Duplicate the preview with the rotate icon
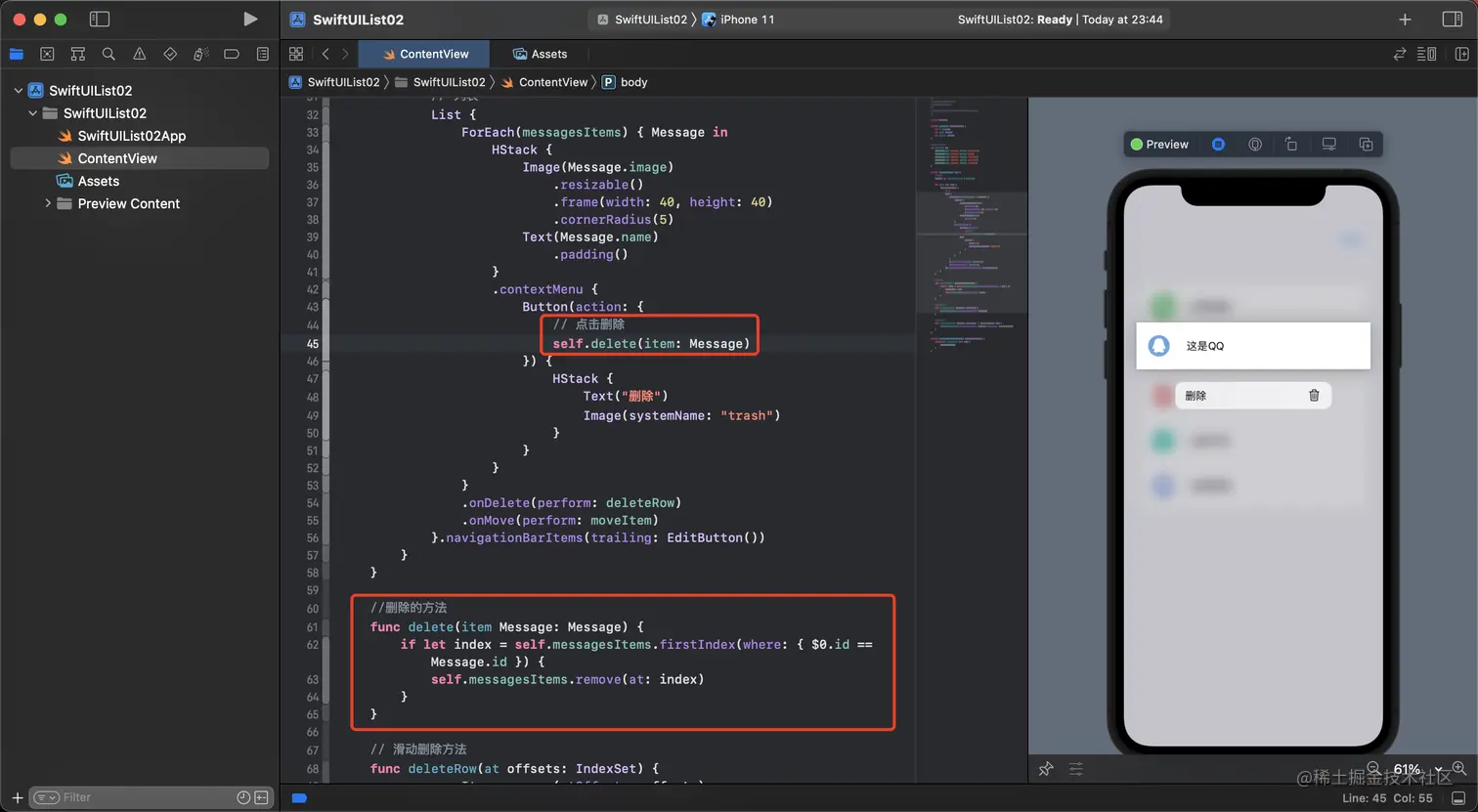 [x=1291, y=144]
